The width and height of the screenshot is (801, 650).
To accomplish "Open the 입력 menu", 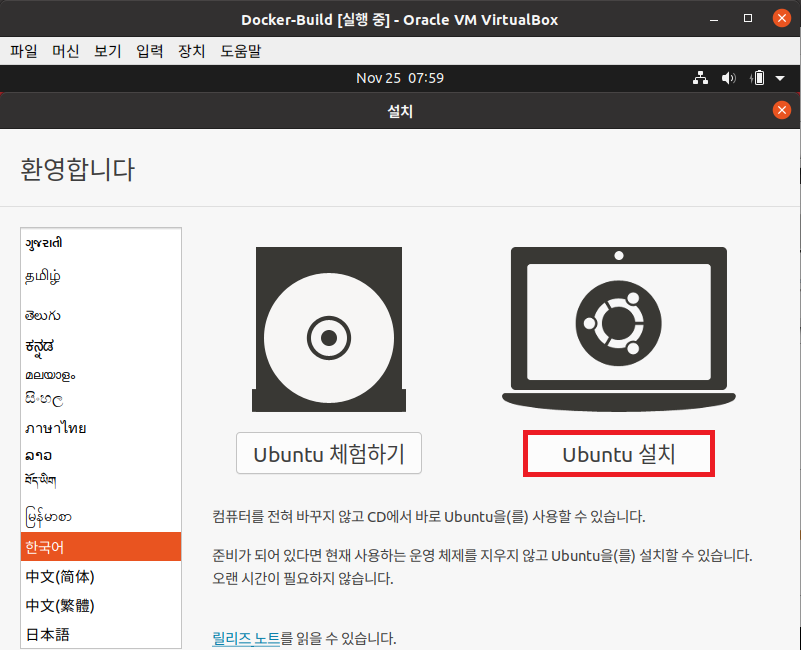I will click(x=149, y=51).
